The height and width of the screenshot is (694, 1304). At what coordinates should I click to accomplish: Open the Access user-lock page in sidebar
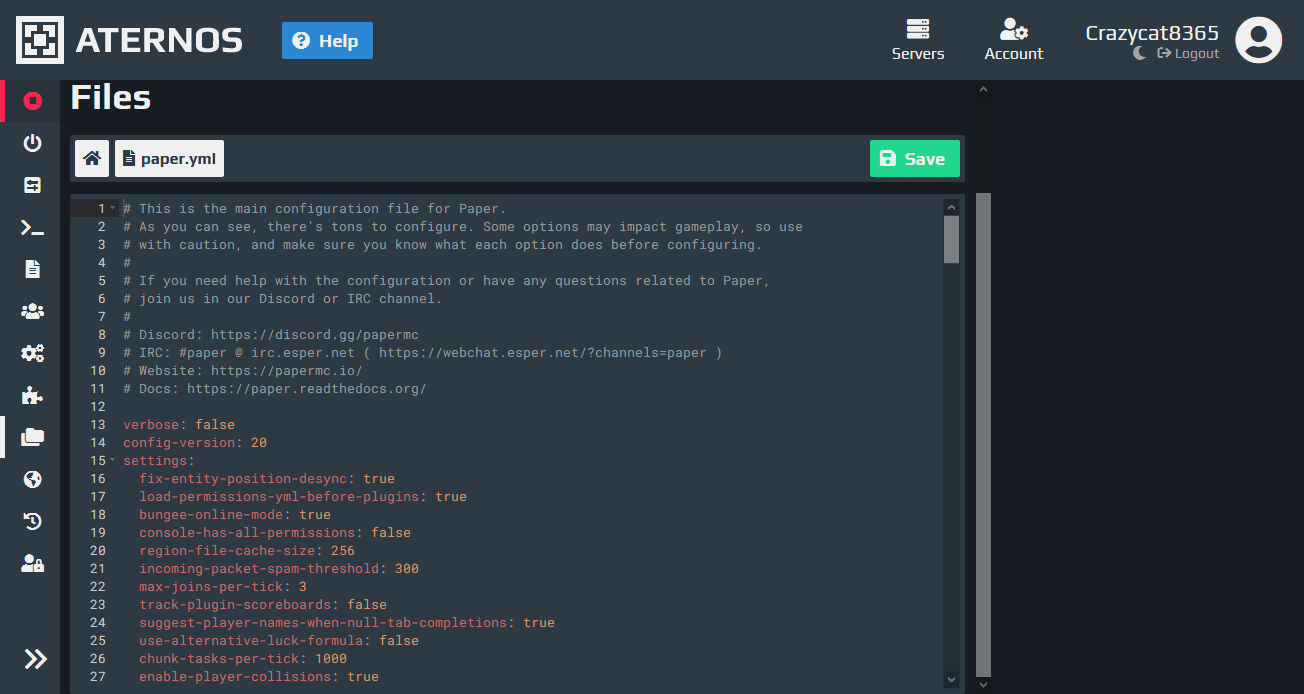click(x=32, y=563)
